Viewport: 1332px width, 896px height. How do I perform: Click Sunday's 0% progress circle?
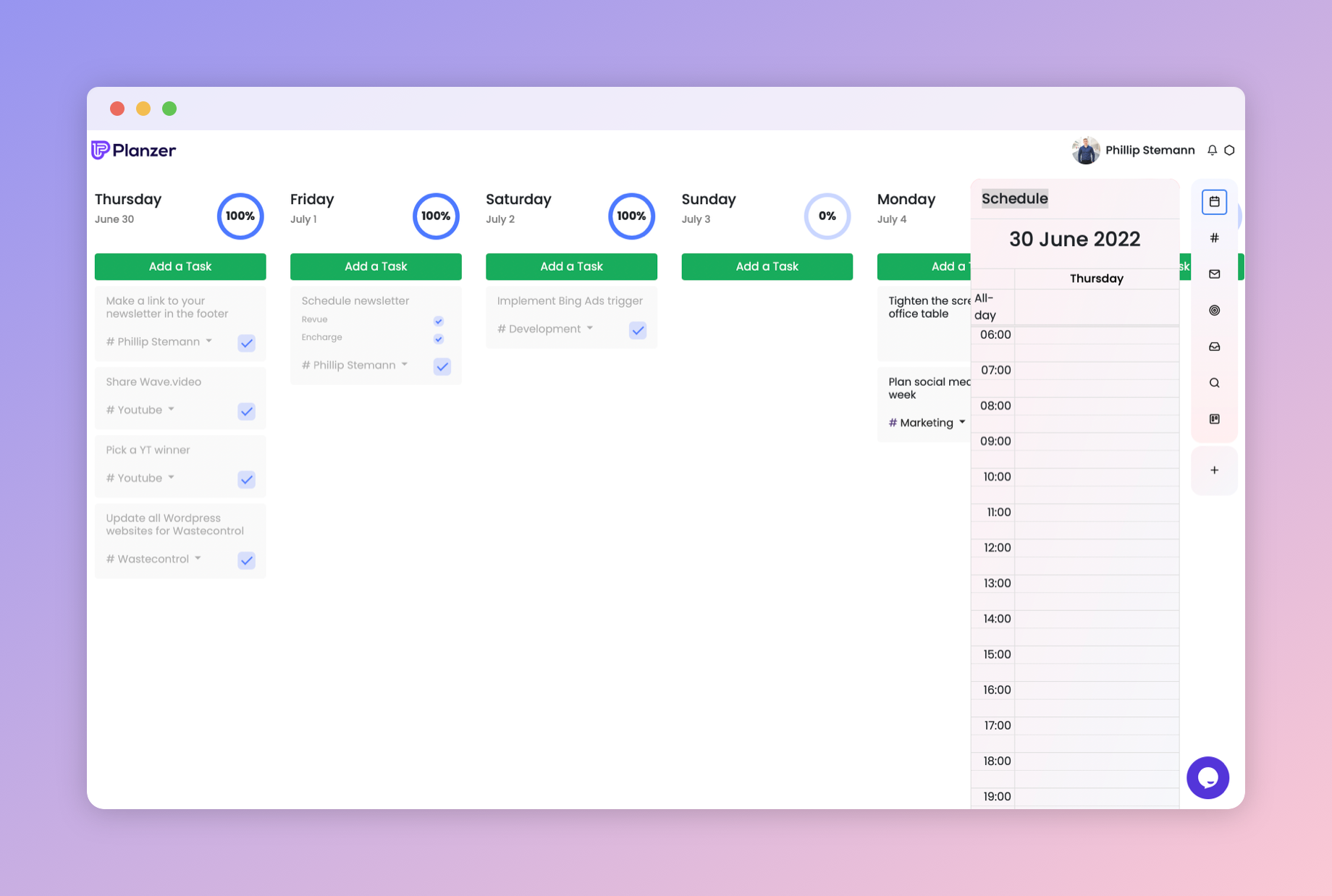click(x=827, y=216)
